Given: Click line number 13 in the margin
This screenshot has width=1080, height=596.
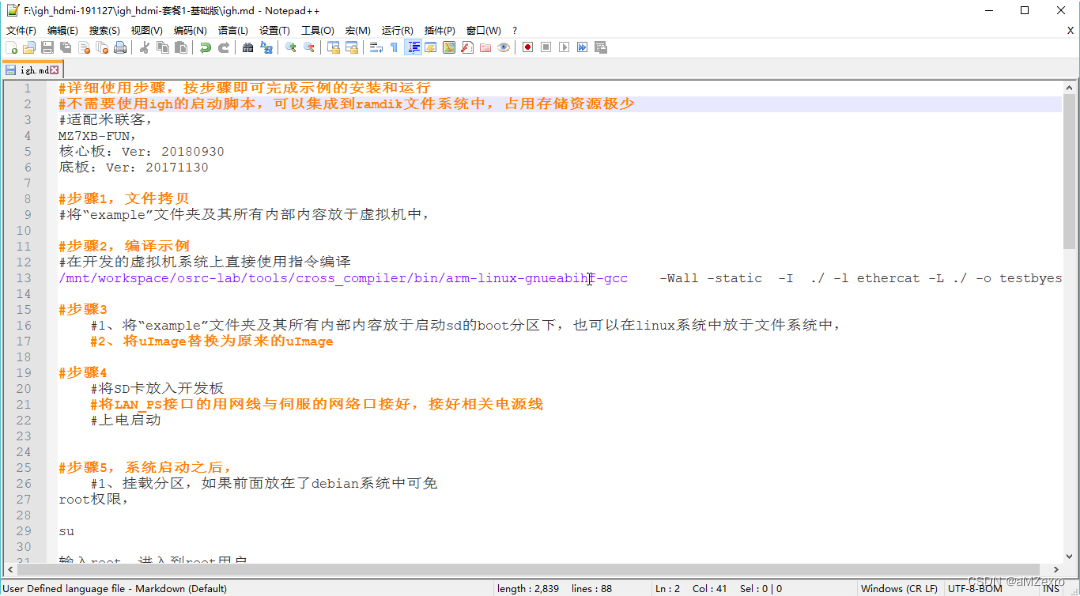Looking at the screenshot, I should pos(23,278).
